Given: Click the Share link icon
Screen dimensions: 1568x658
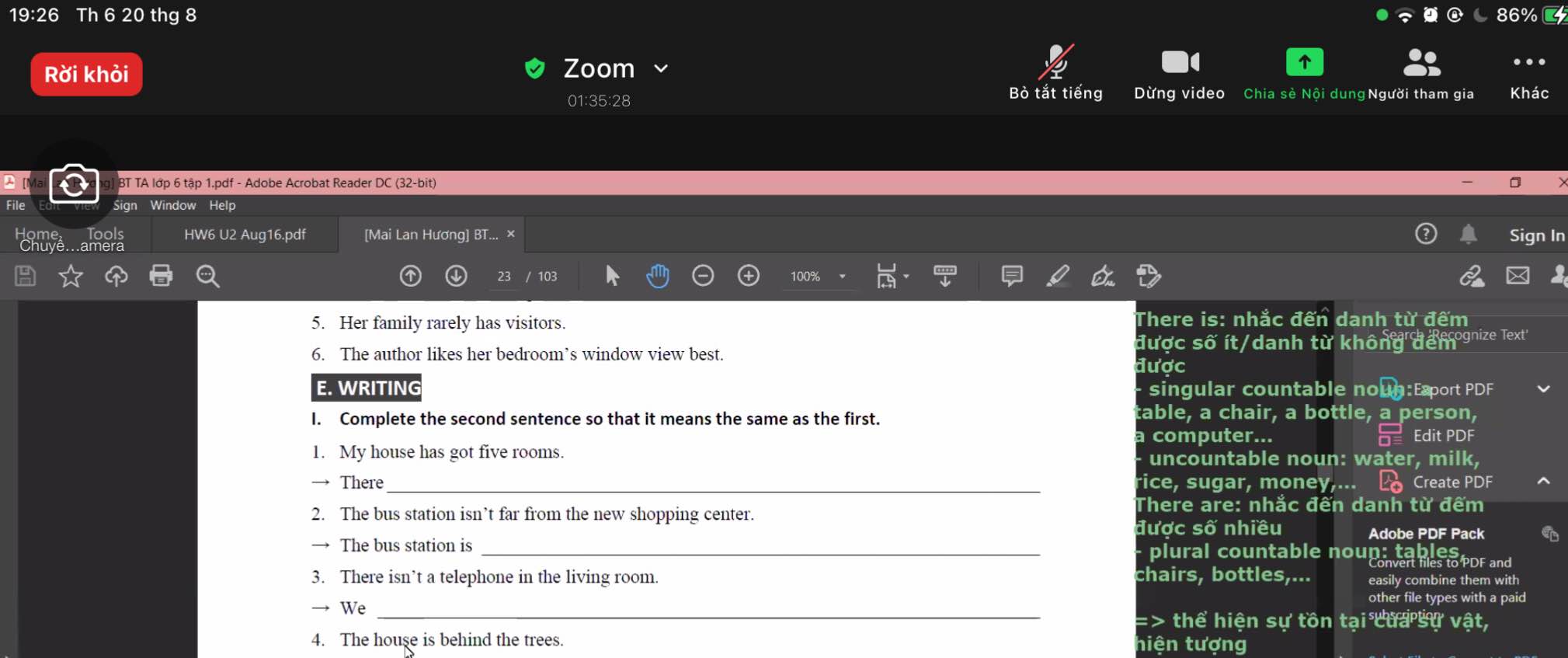Looking at the screenshot, I should tap(1472, 276).
